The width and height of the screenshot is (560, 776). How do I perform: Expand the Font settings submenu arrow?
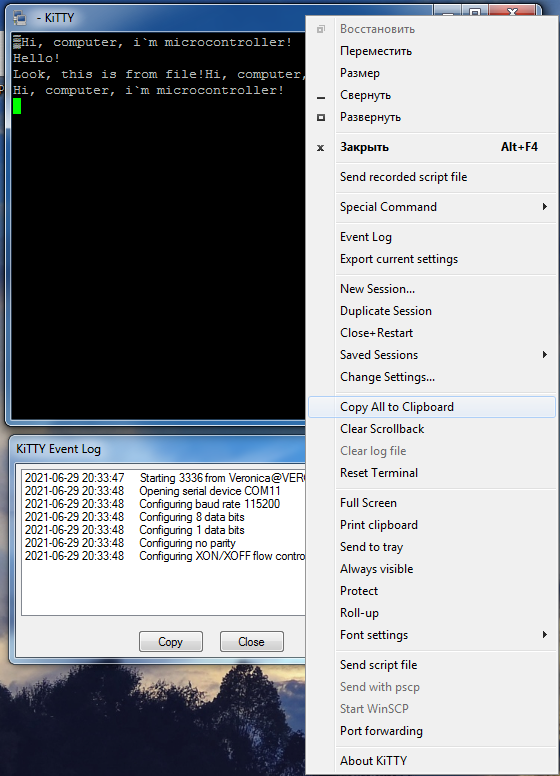545,634
